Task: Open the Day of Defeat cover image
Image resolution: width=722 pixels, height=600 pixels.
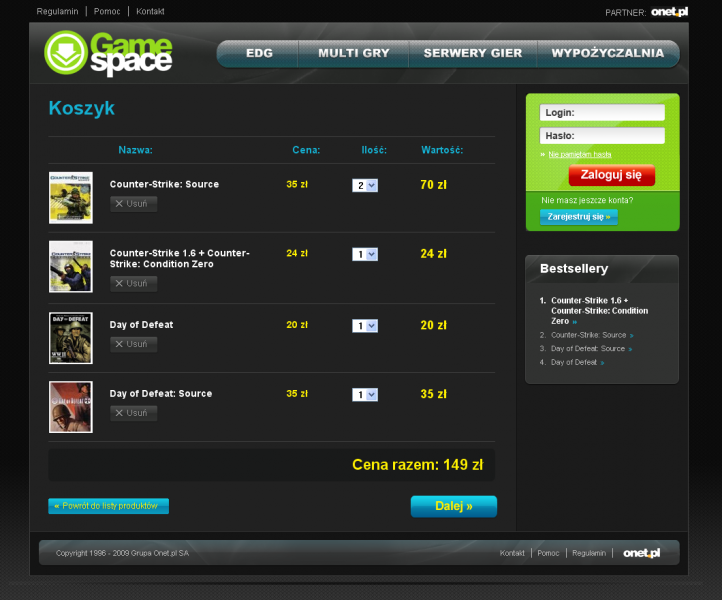Action: coord(71,338)
